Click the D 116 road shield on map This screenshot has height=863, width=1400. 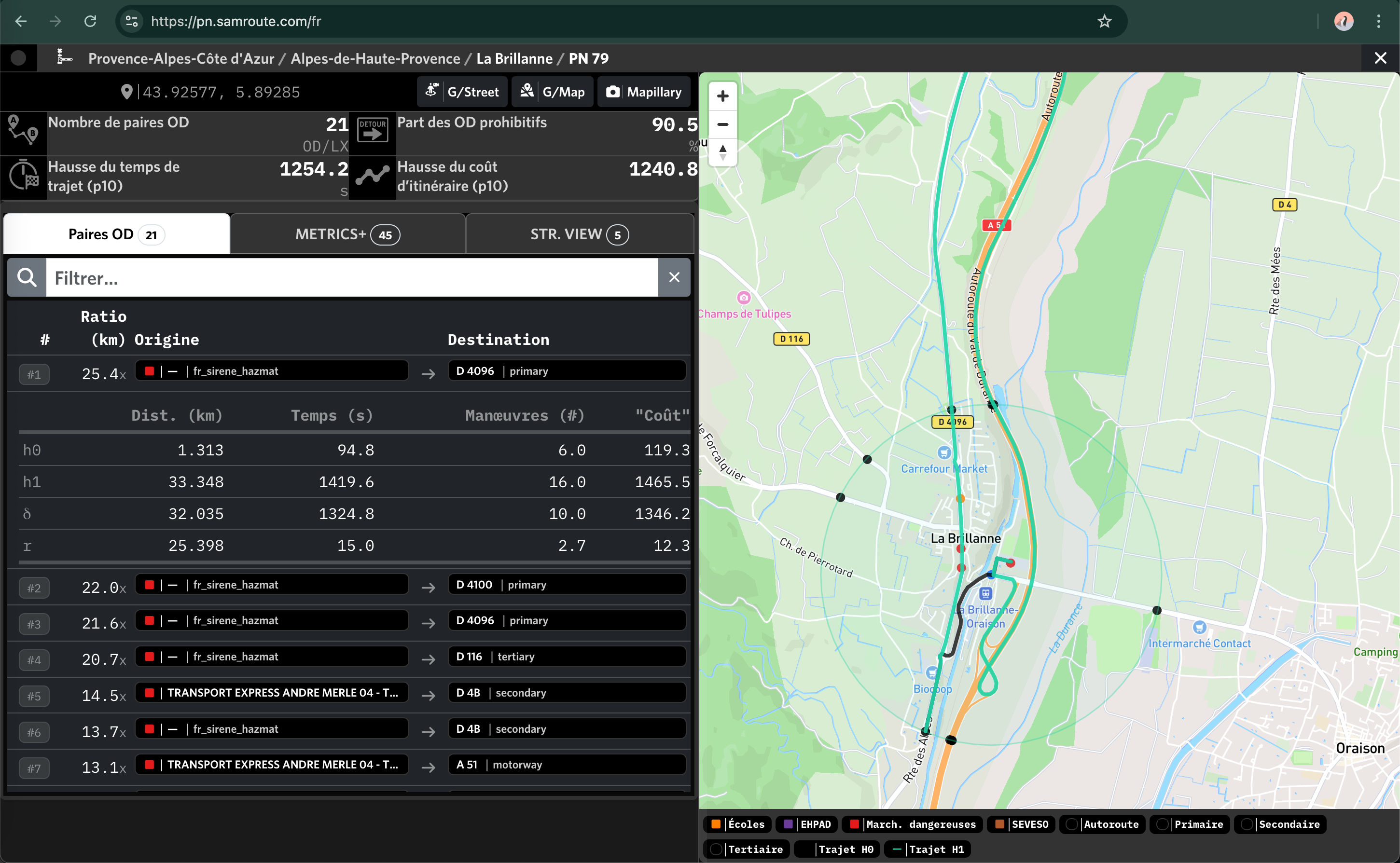coord(791,339)
